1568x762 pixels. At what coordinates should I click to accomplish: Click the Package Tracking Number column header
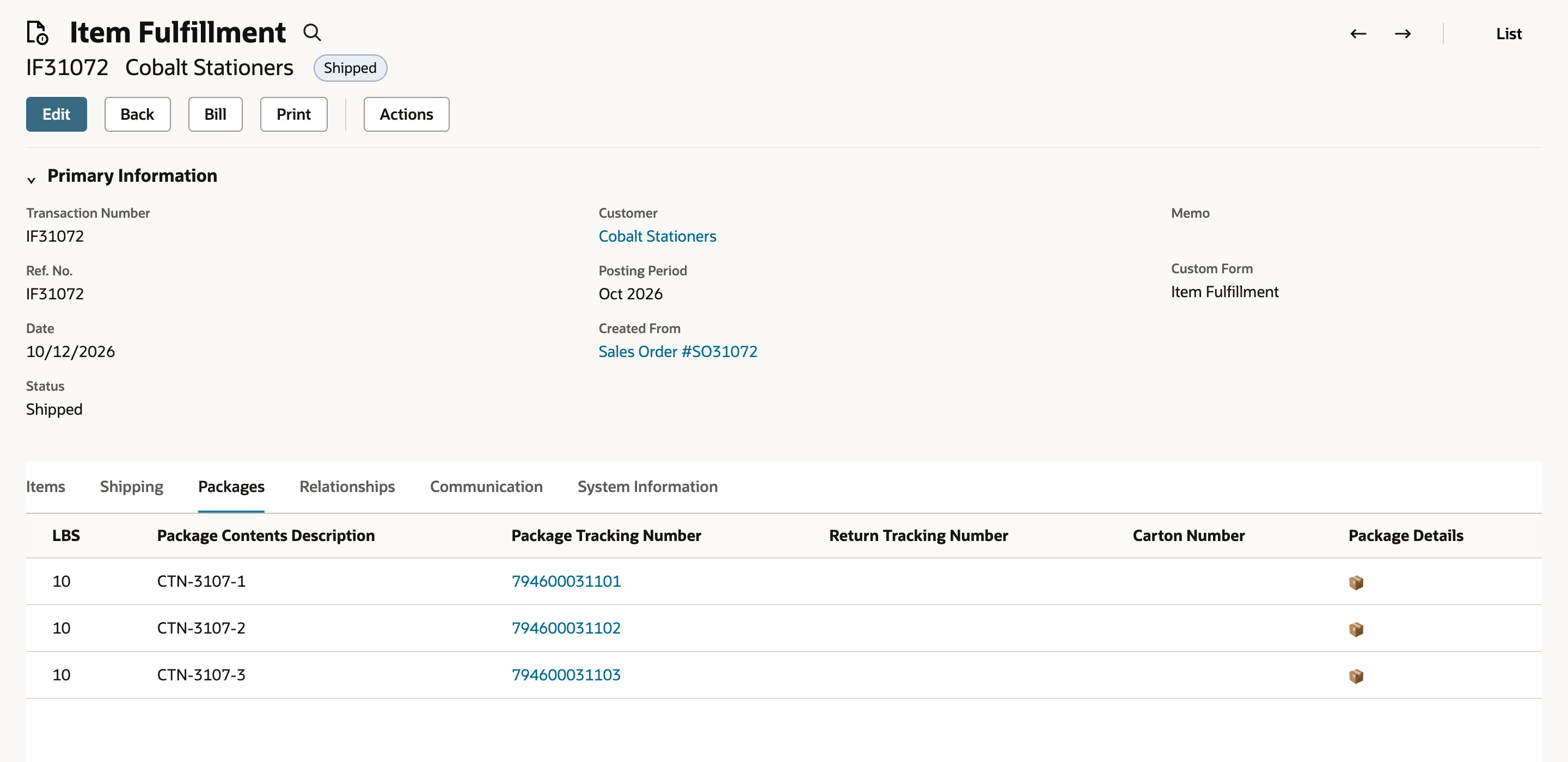point(605,536)
